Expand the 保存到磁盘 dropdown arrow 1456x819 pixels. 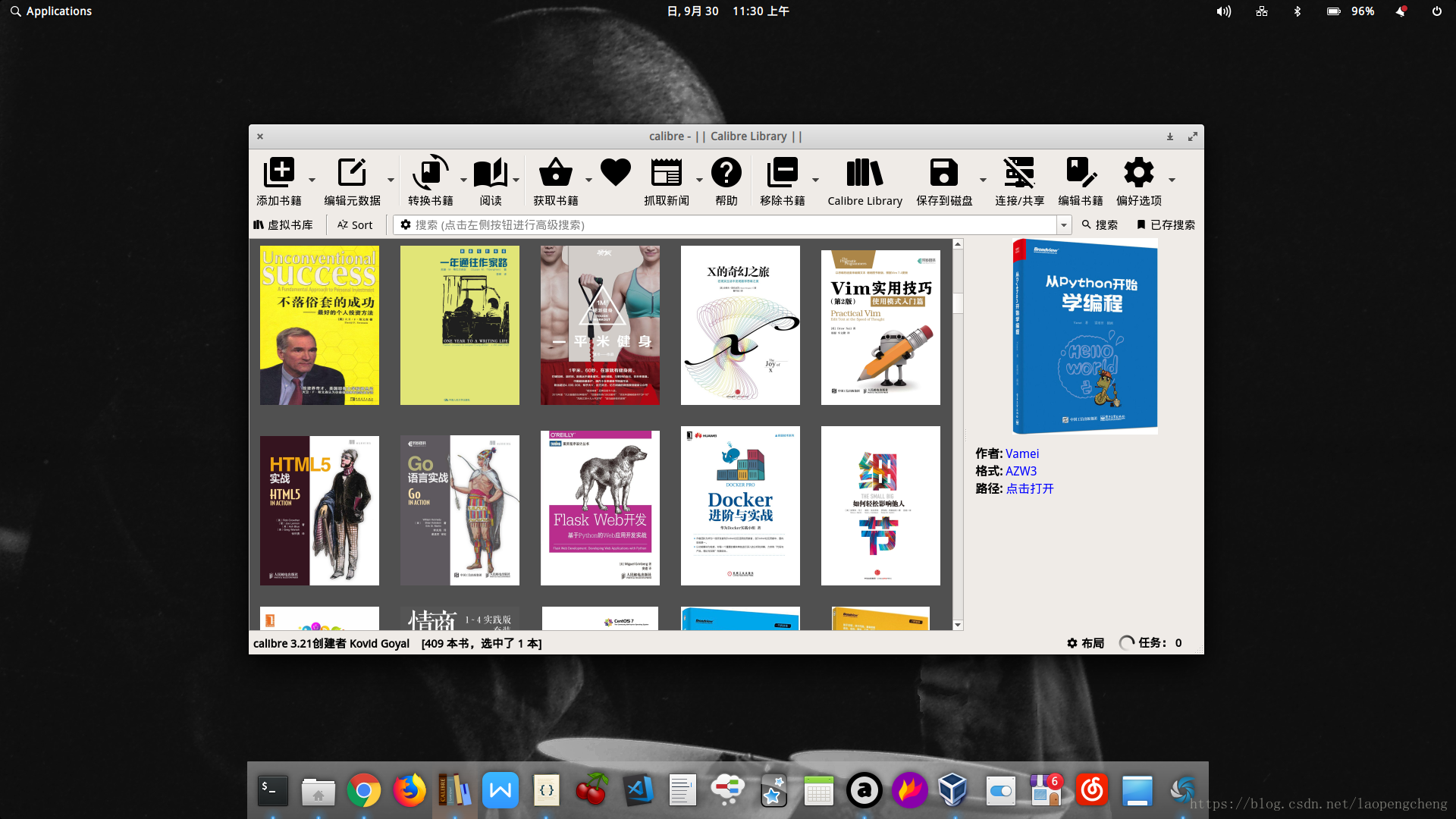(983, 180)
